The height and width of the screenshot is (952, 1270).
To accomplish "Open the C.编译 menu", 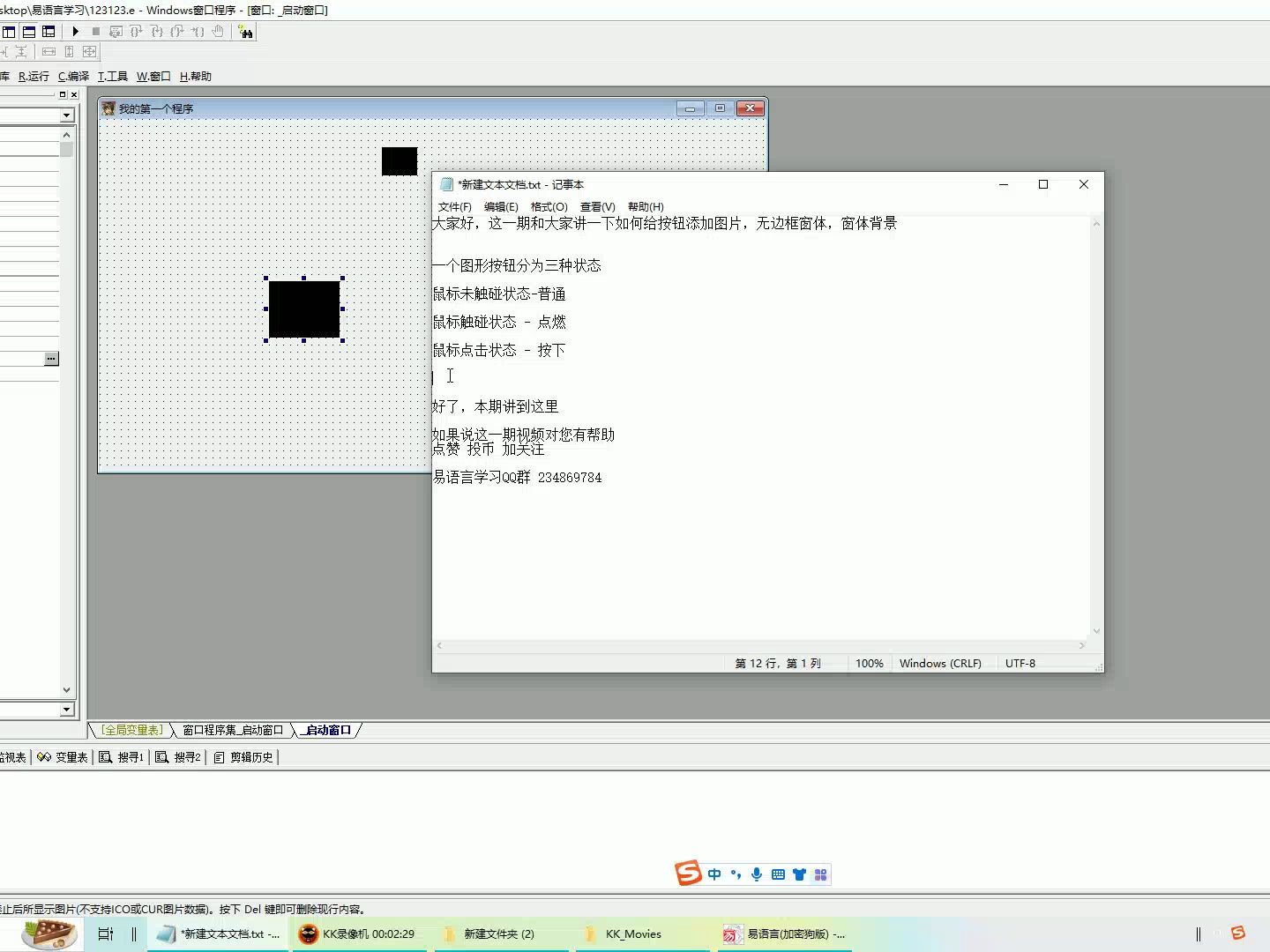I will coord(73,77).
